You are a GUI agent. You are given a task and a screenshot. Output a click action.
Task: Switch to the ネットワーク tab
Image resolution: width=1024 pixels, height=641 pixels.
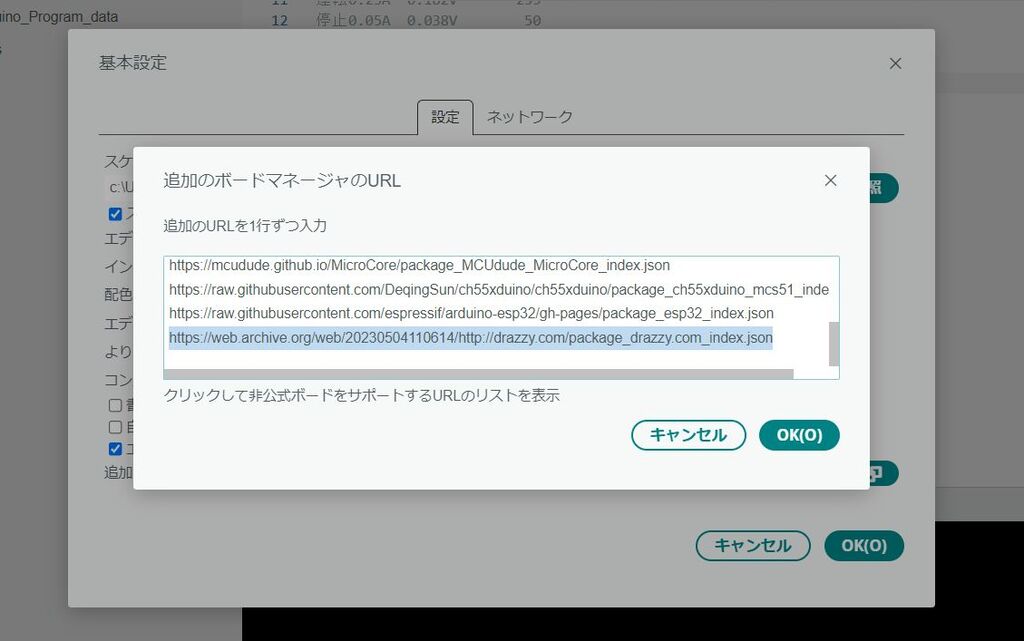[528, 116]
